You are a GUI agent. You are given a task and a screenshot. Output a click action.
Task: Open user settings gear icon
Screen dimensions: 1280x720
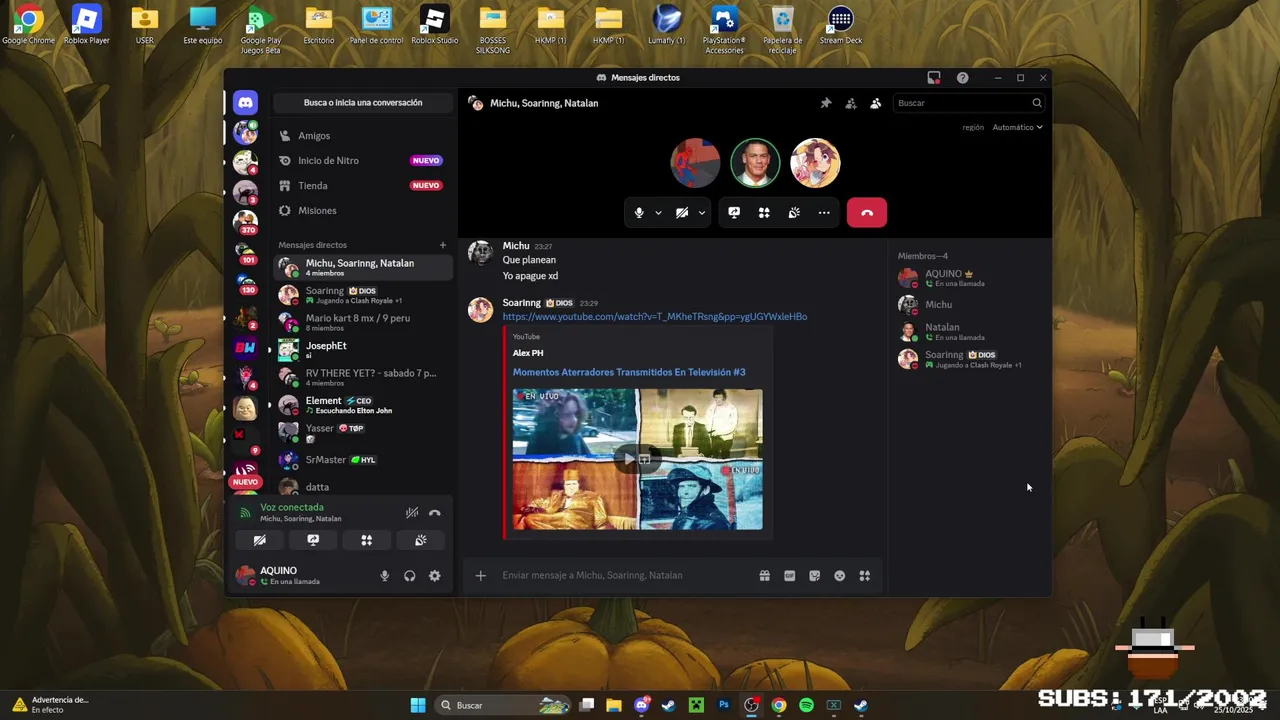tap(435, 576)
